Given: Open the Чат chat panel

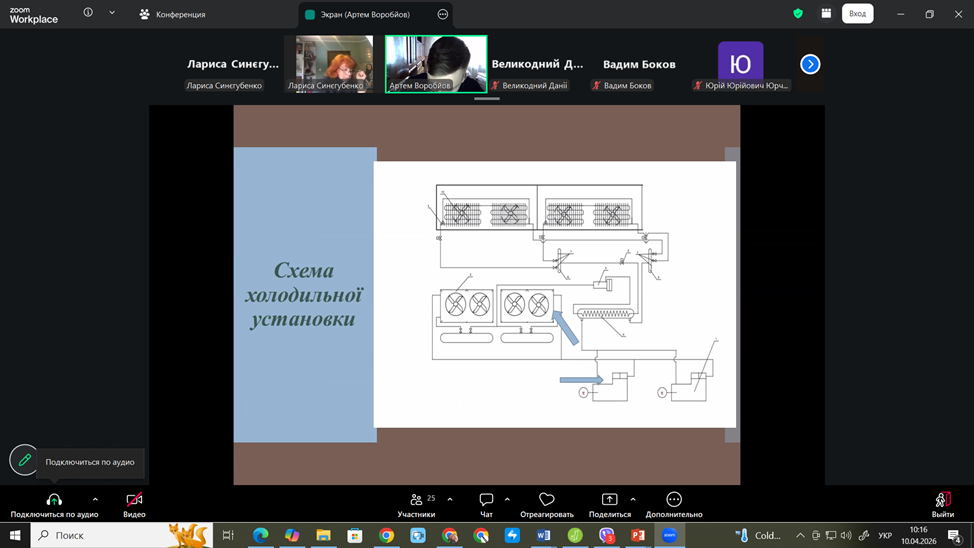Looking at the screenshot, I should pos(486,500).
